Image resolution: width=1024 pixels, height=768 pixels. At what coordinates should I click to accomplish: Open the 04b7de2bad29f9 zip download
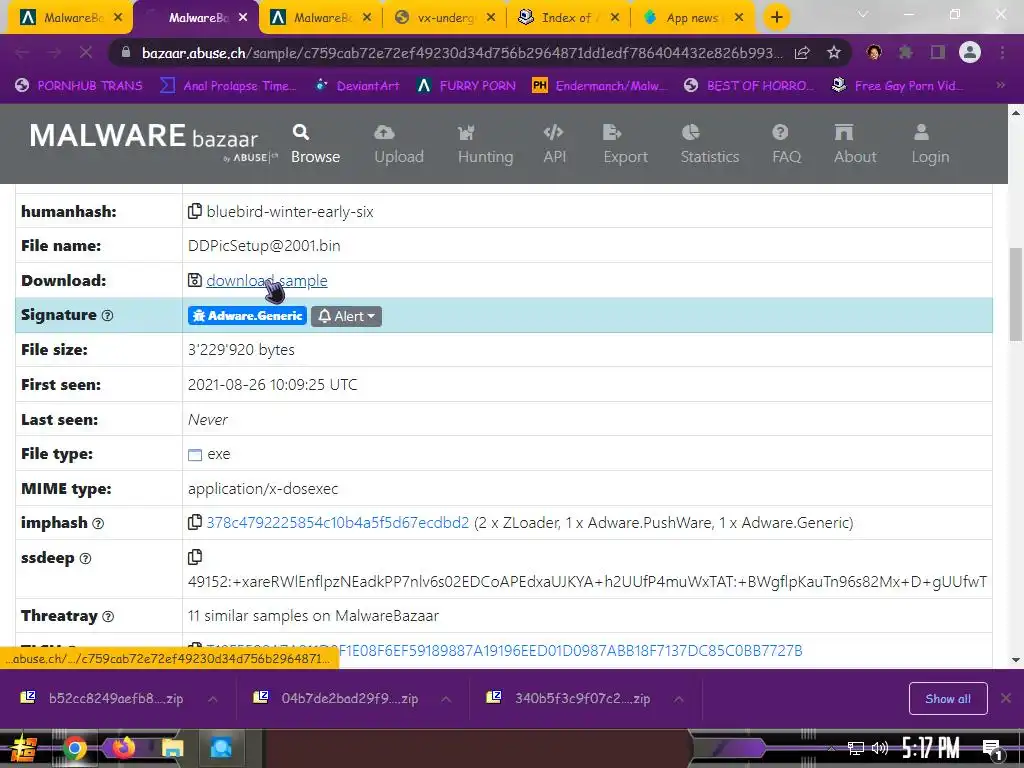tap(336, 699)
